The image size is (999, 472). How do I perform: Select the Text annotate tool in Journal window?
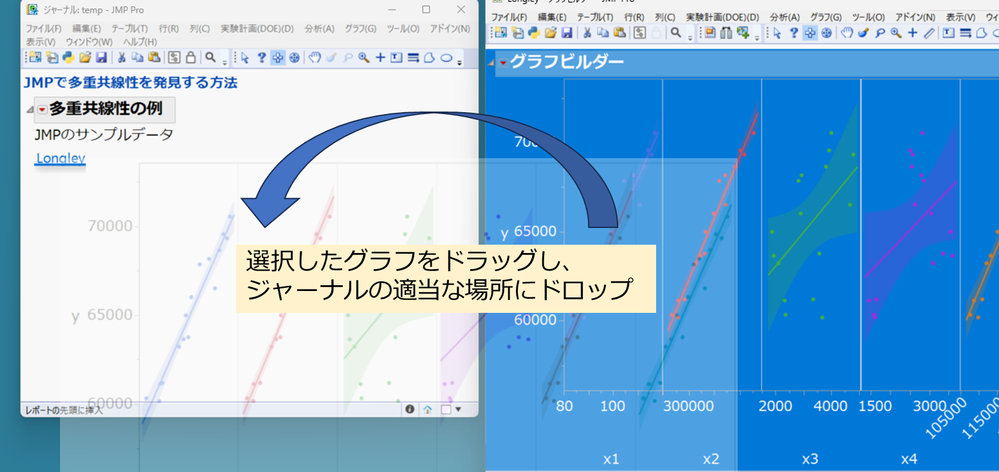(x=396, y=57)
